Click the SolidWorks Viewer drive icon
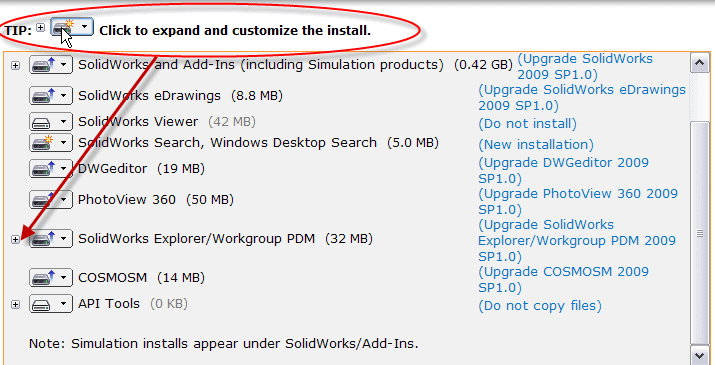 (x=41, y=122)
